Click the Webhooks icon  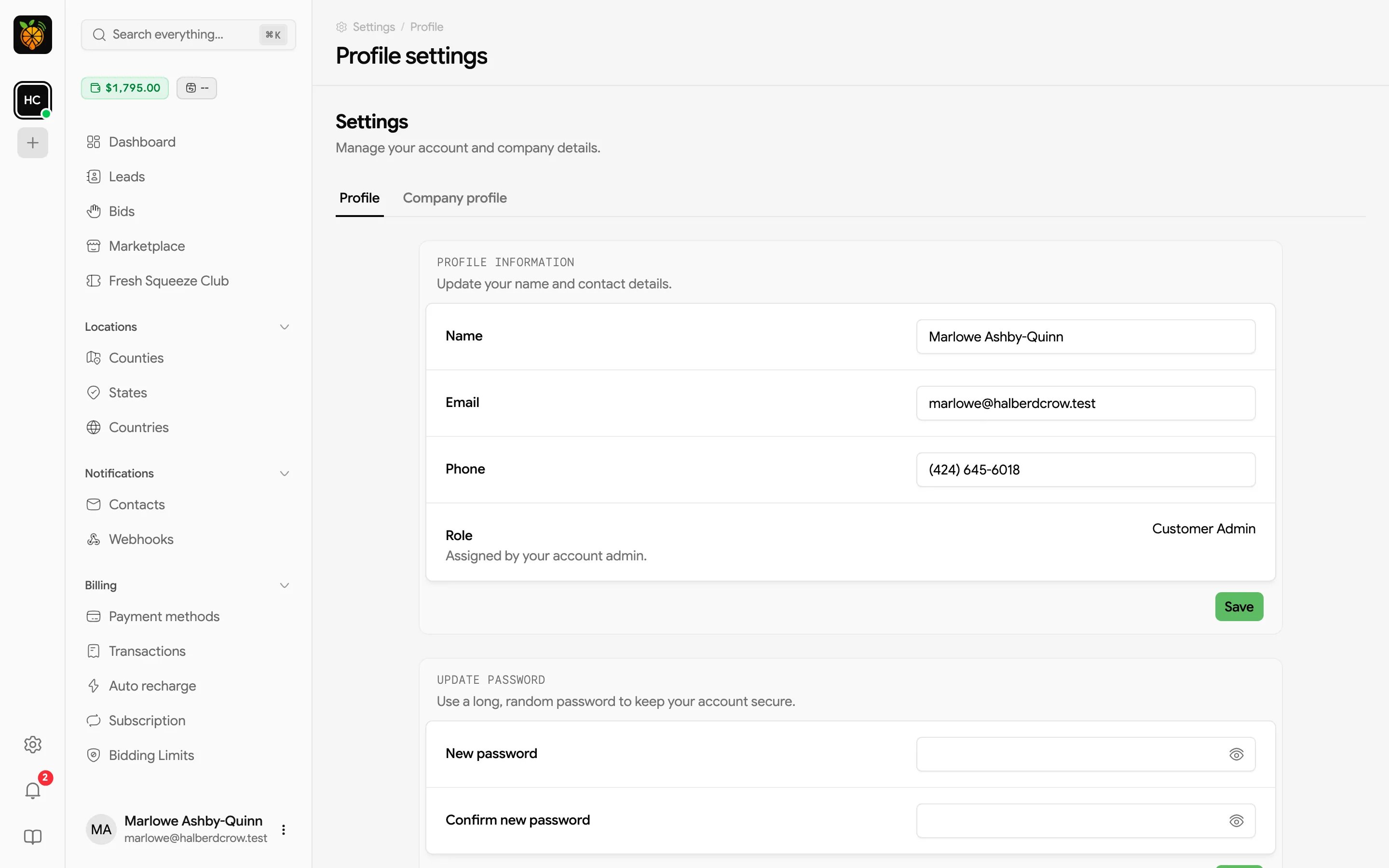[x=94, y=539]
